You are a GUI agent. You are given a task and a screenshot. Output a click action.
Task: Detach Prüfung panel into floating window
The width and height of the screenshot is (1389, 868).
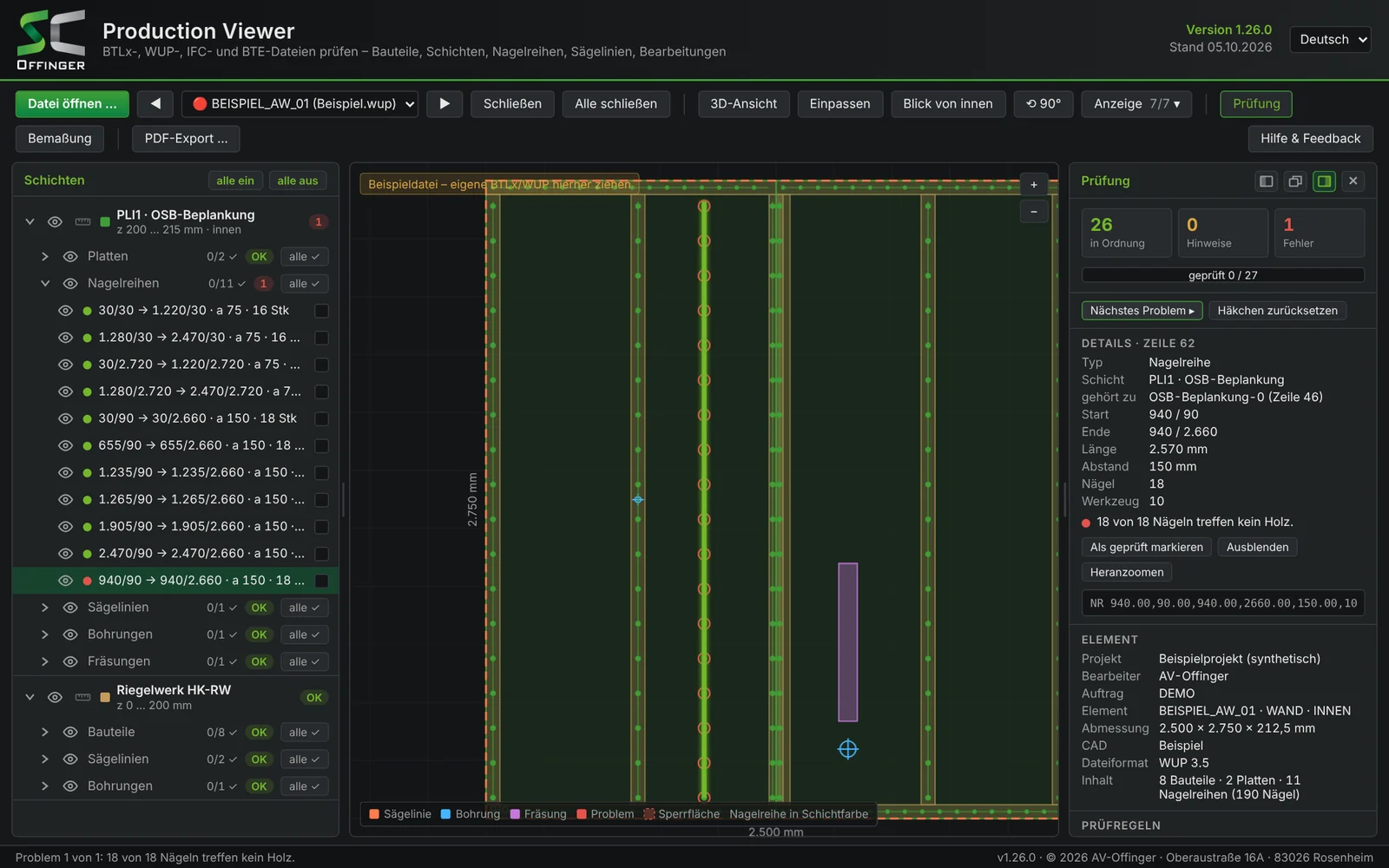click(1295, 181)
